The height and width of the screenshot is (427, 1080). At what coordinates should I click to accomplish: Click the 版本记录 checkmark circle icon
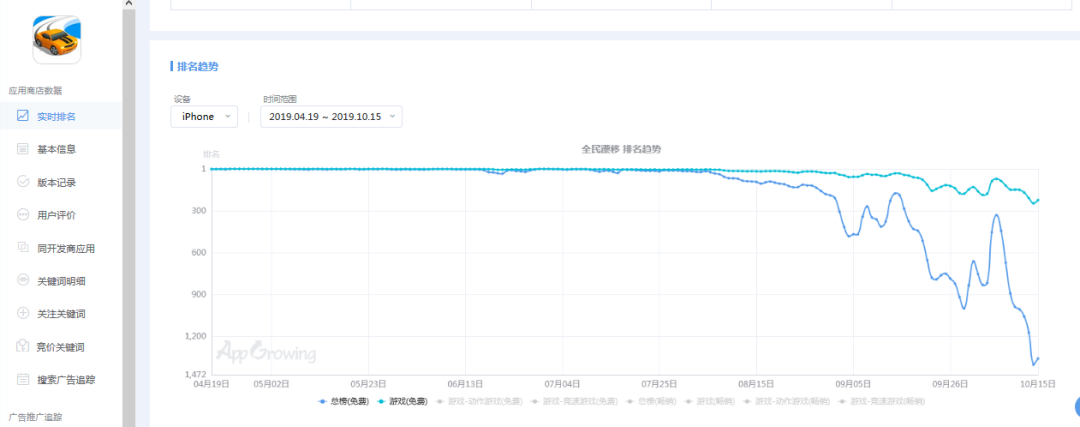coord(23,182)
